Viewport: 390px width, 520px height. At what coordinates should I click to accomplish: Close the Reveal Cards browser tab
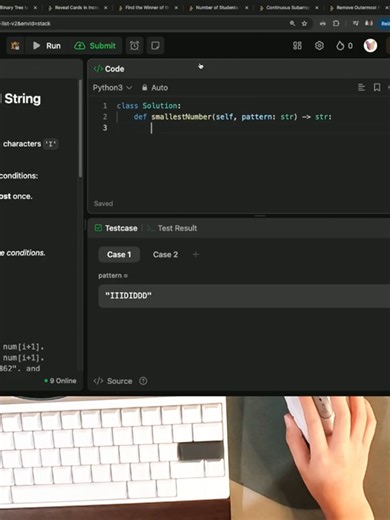pos(106,7)
